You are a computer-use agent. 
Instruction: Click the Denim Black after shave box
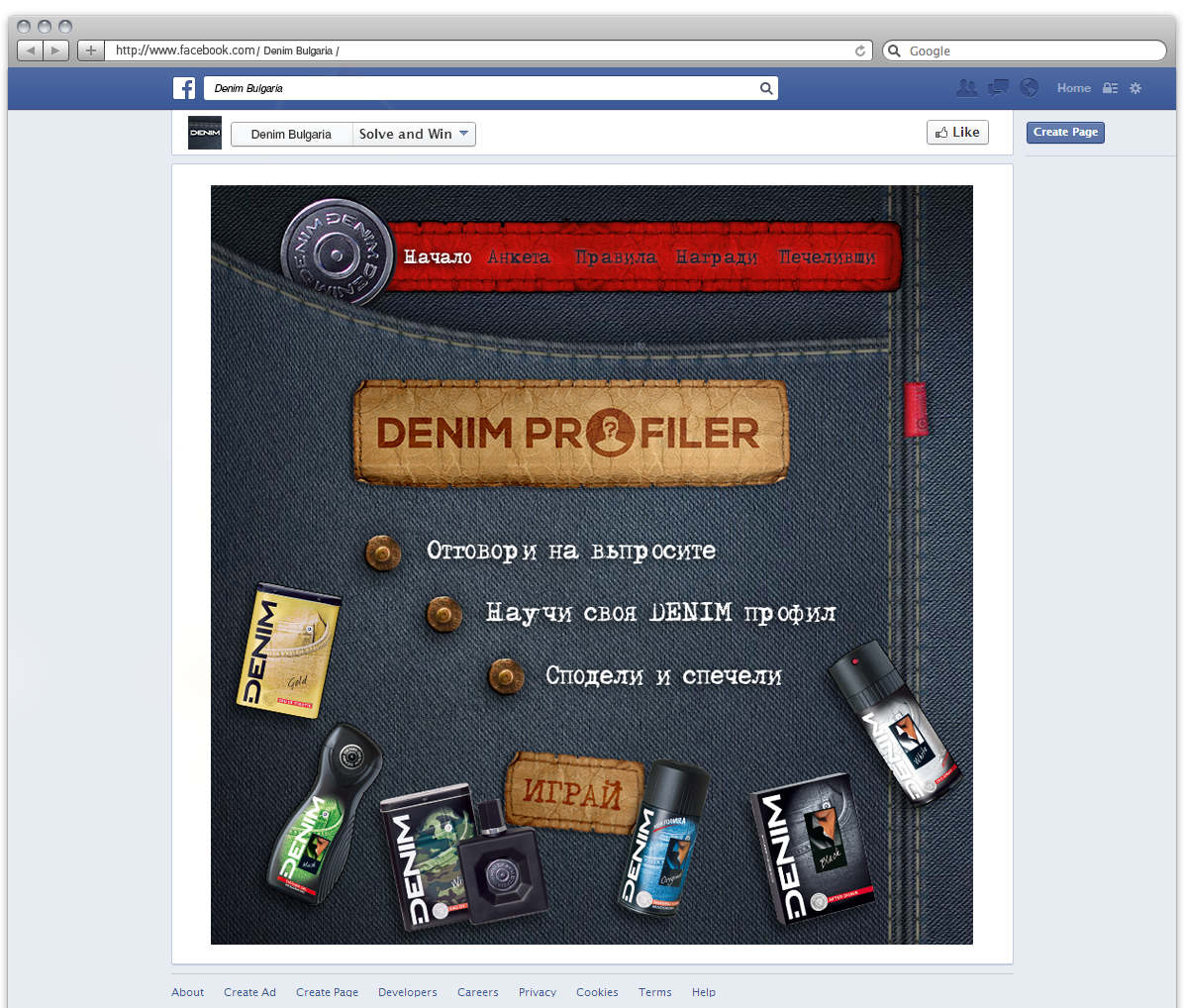click(x=813, y=849)
